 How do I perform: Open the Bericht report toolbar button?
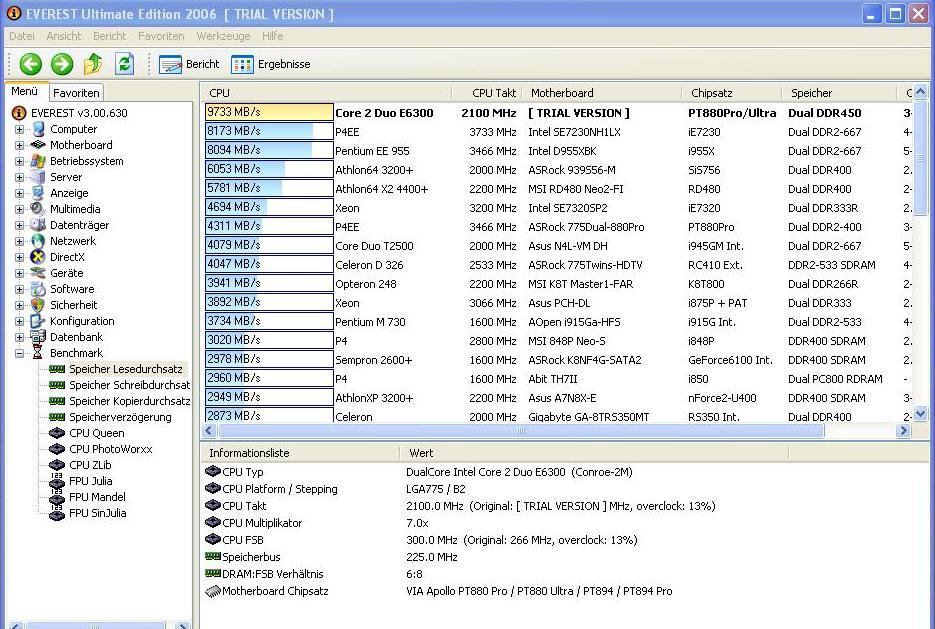click(189, 64)
